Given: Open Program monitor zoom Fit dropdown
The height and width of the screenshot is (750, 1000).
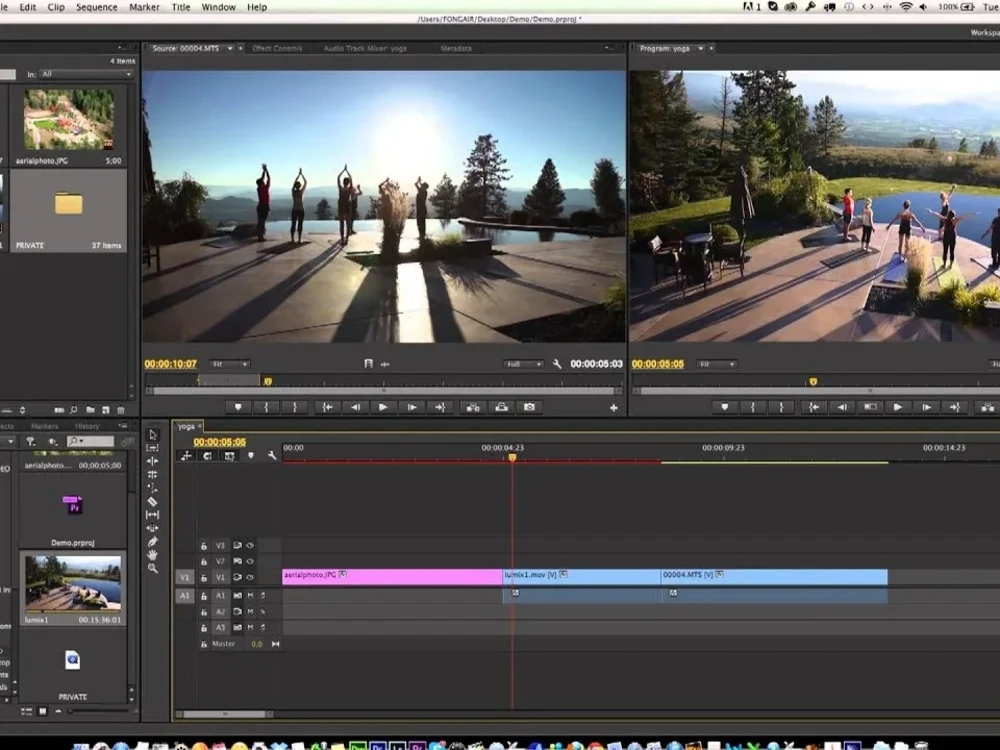Looking at the screenshot, I should point(717,364).
